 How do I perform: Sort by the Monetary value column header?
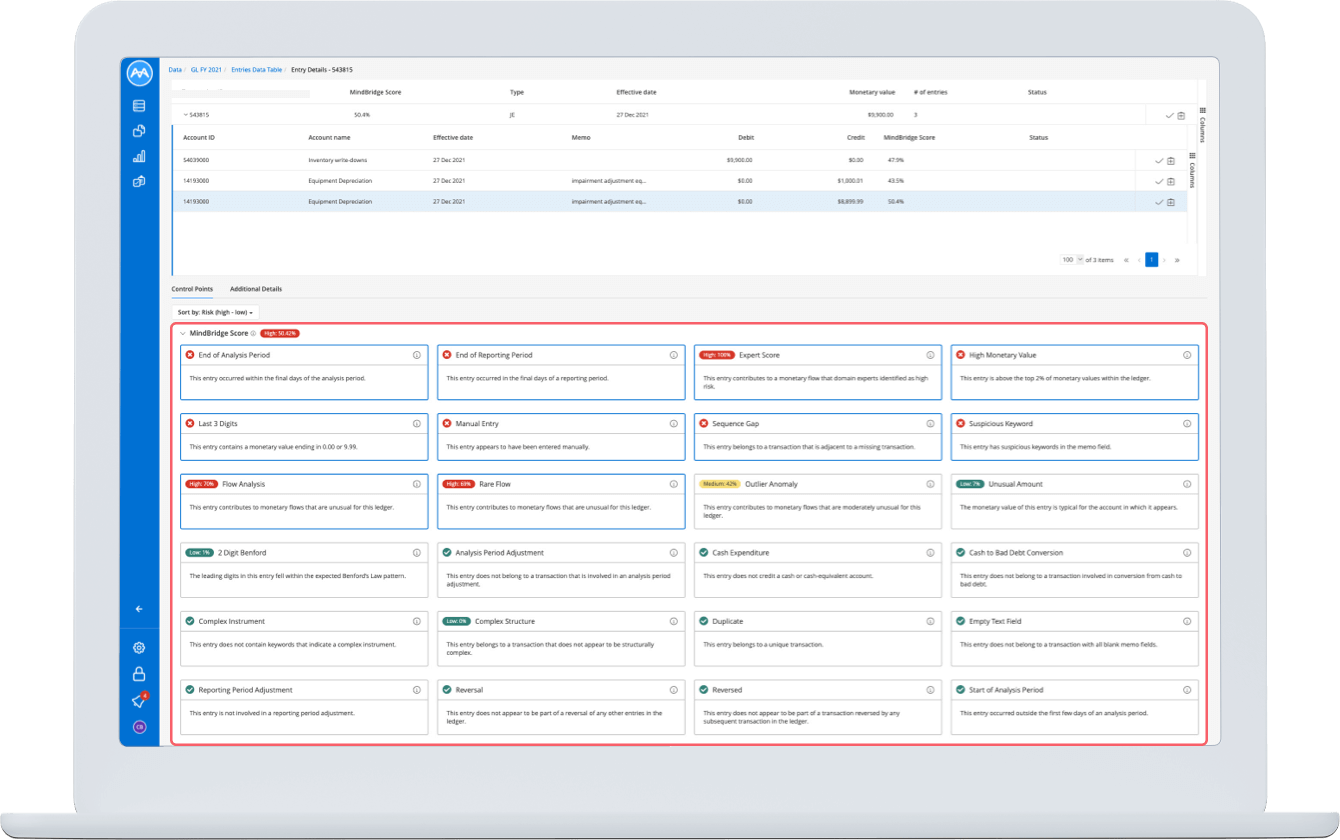point(872,92)
